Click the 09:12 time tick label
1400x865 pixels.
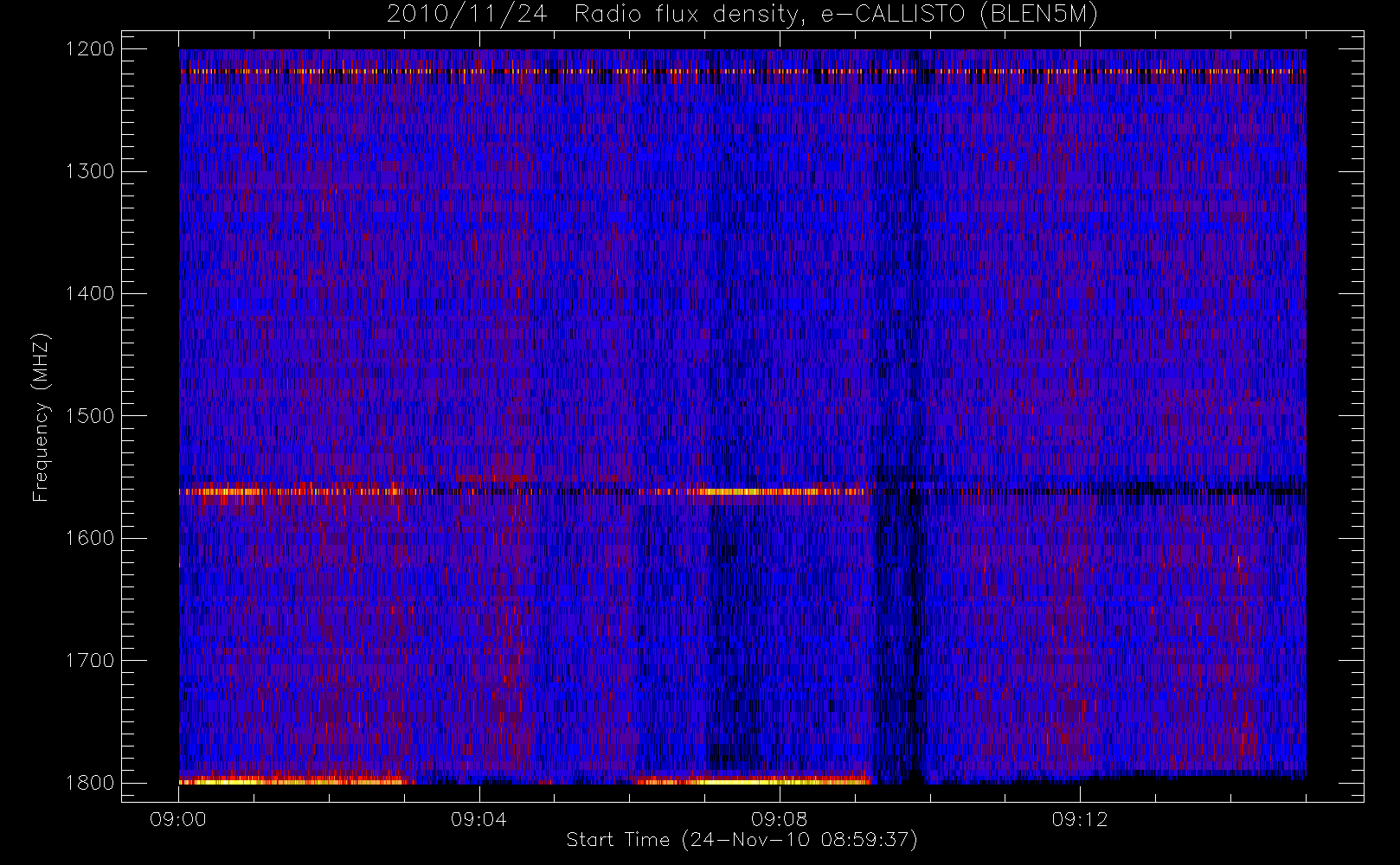pyautogui.click(x=1079, y=819)
